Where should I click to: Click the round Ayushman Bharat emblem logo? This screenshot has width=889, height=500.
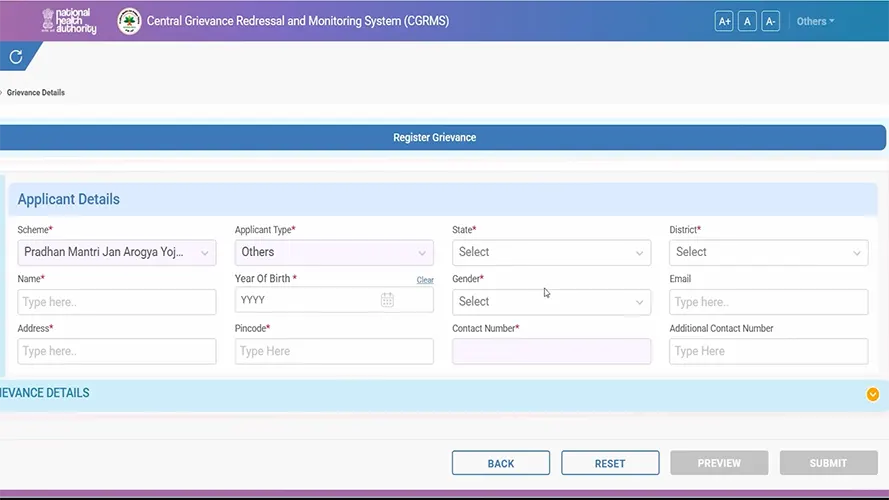[x=129, y=22]
